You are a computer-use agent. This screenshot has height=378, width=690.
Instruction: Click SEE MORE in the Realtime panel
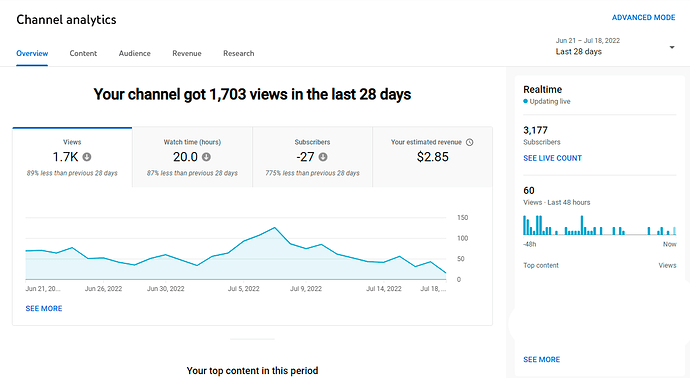(x=542, y=360)
